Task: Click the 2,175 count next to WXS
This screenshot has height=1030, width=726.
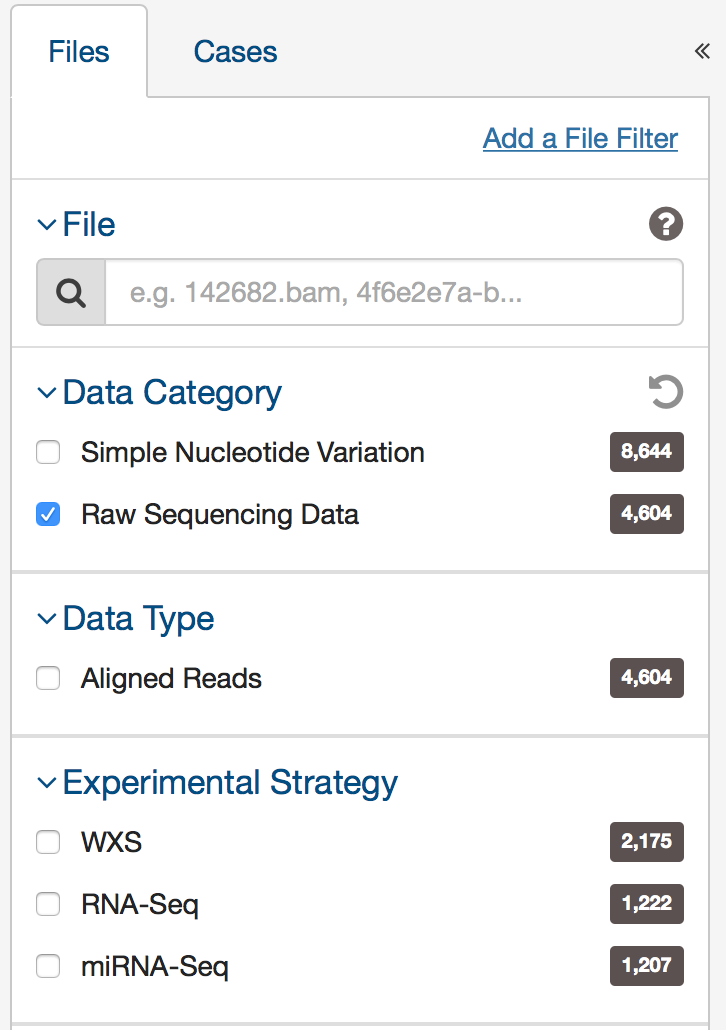Action: pos(646,842)
